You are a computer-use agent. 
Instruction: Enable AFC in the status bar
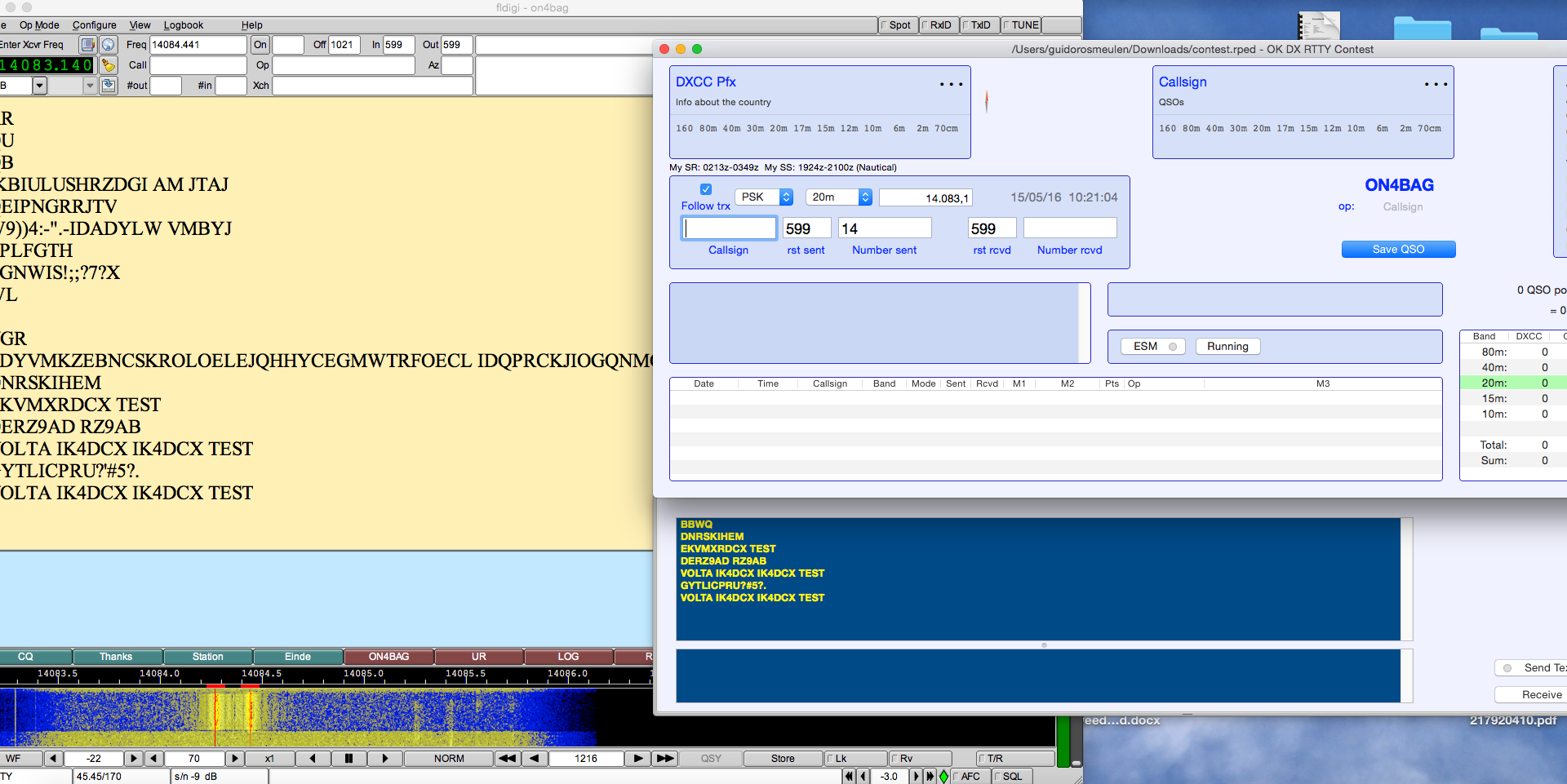(x=970, y=776)
